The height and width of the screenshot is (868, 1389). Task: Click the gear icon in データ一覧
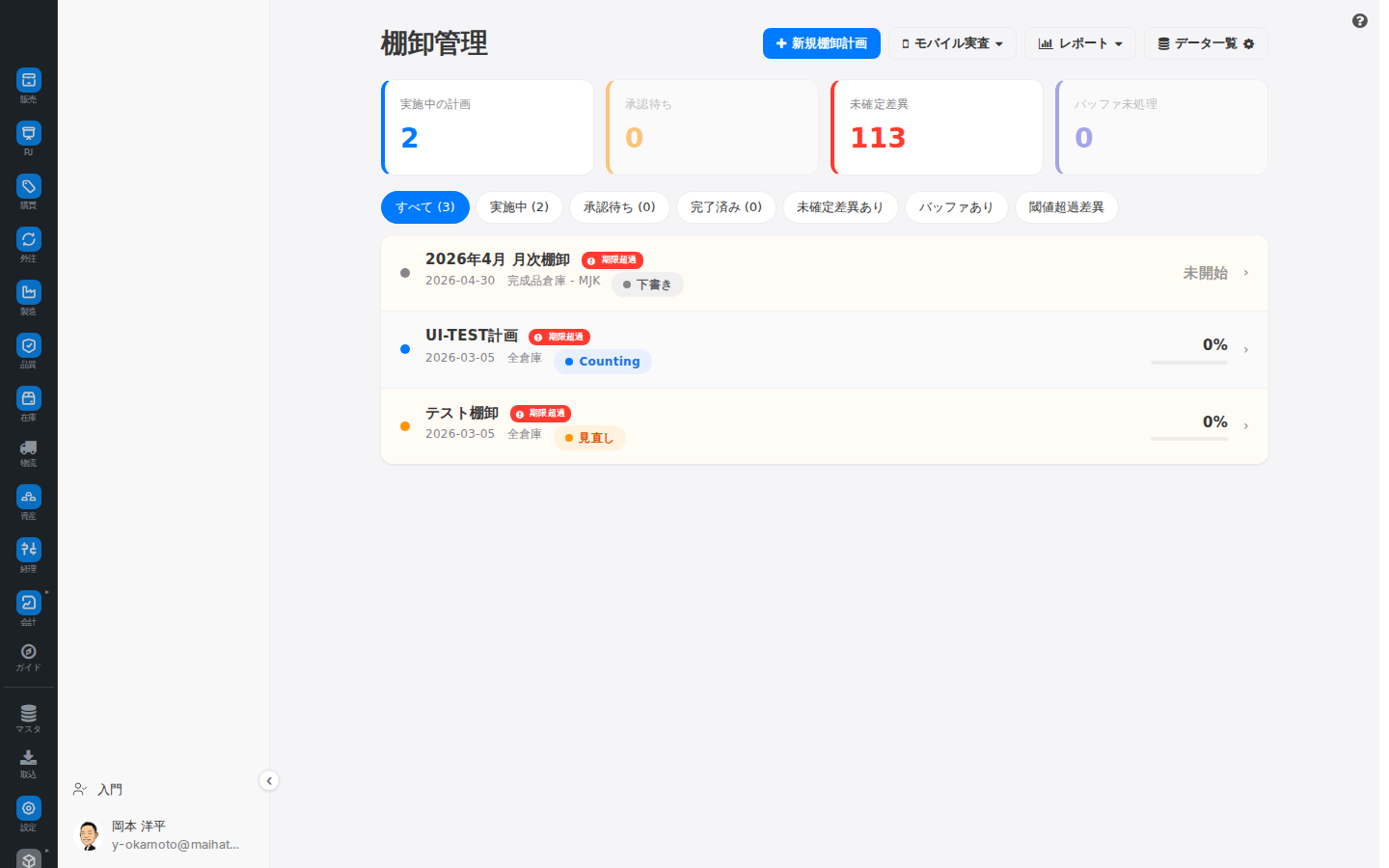[x=1249, y=44]
